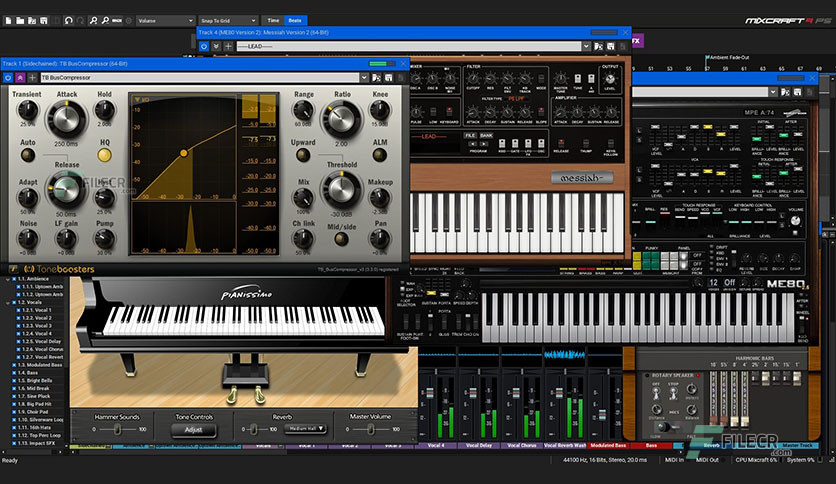Image resolution: width=836 pixels, height=484 pixels.
Task: Click the Reverb amount slider in Pianissimo
Action: [x=255, y=429]
